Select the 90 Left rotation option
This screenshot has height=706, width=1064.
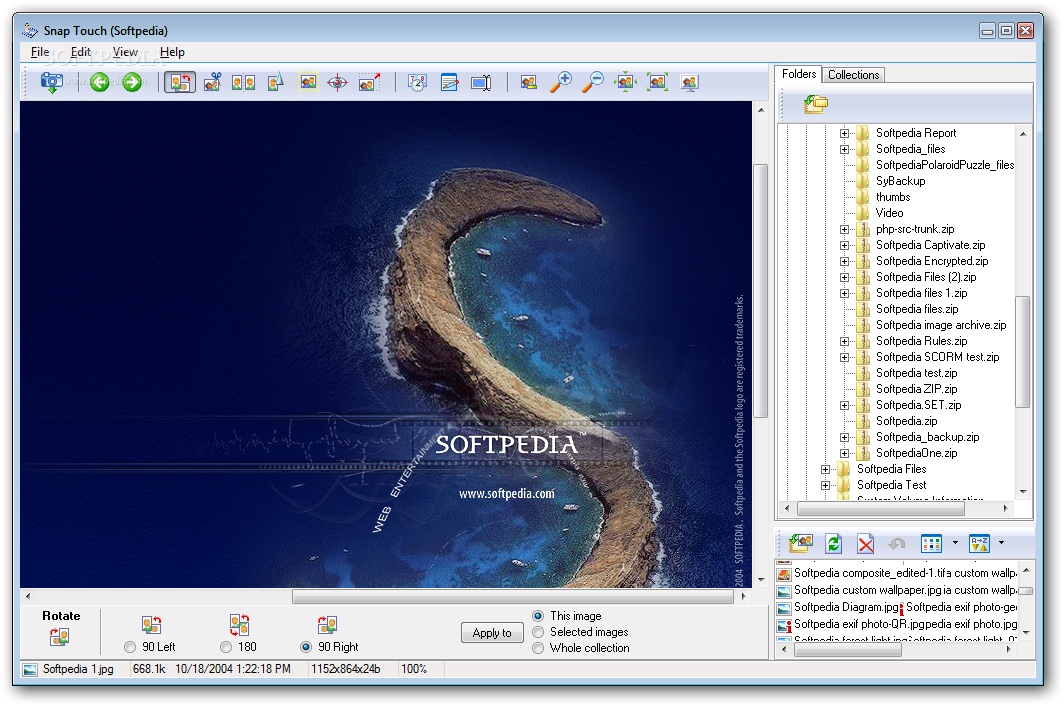coord(130,647)
